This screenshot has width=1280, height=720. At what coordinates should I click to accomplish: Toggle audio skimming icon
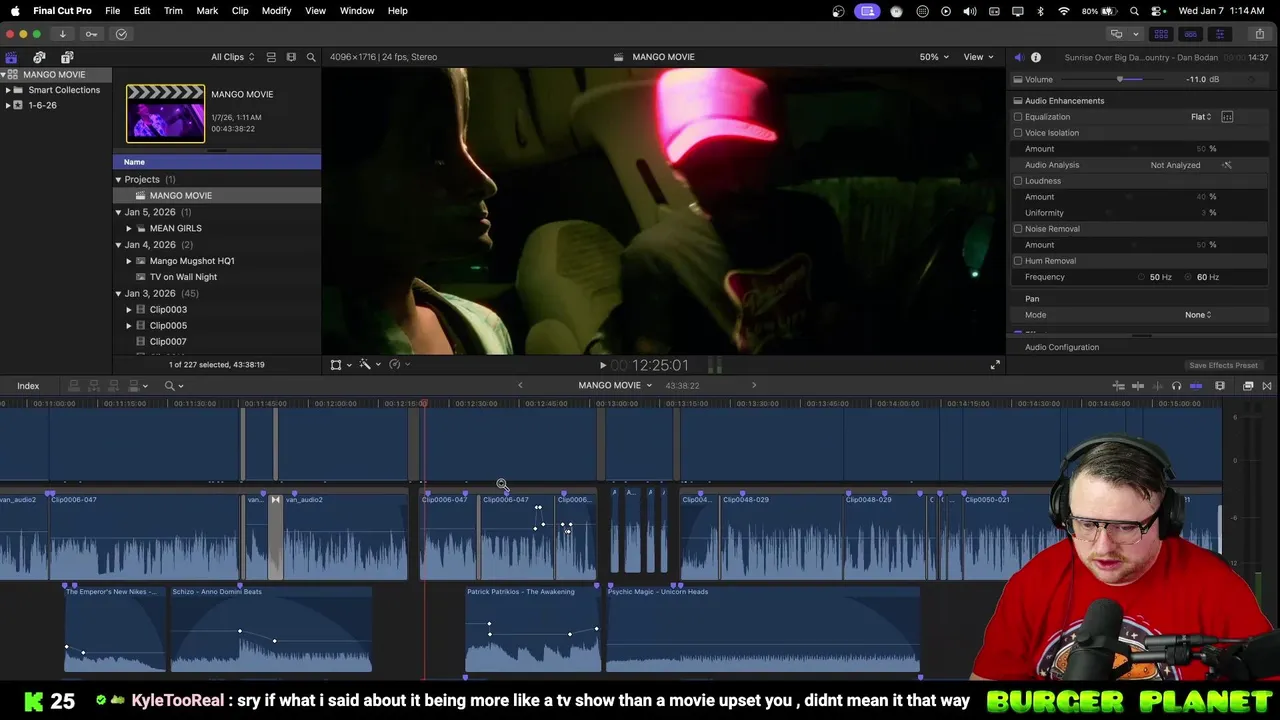pyautogui.click(x=1158, y=386)
